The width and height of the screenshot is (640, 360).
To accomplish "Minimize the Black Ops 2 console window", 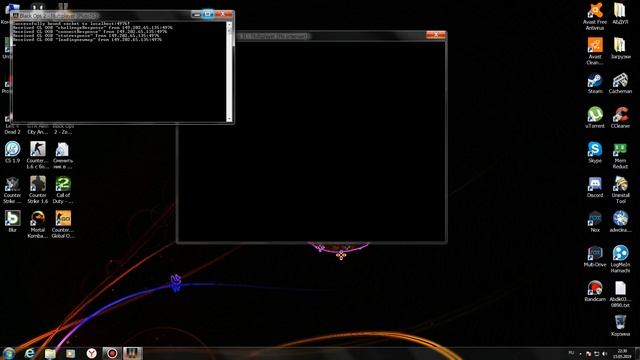I will tap(196, 14).
